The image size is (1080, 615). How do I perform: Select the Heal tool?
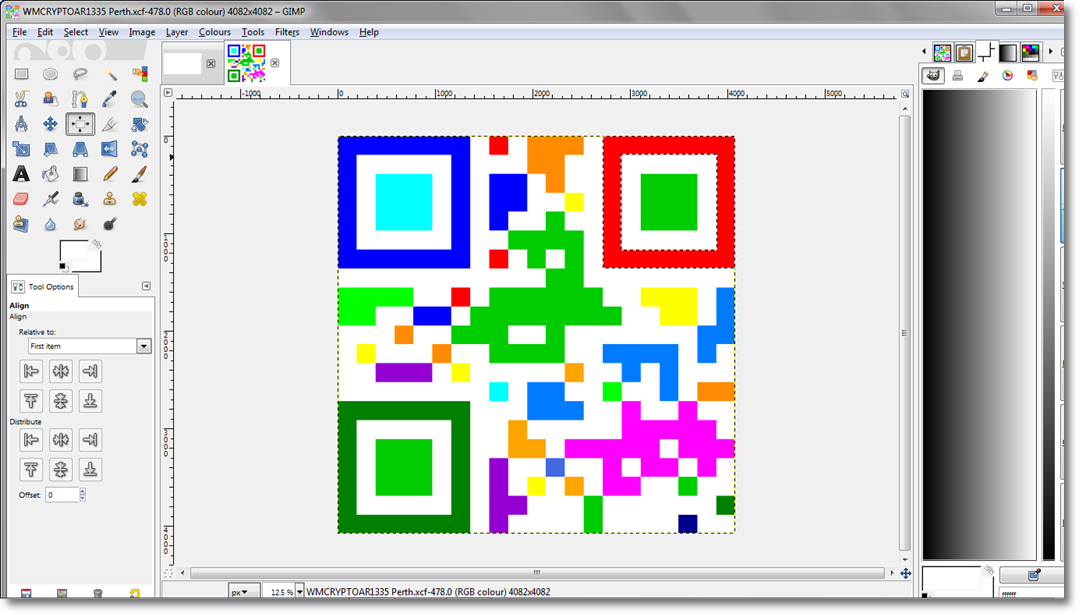139,199
